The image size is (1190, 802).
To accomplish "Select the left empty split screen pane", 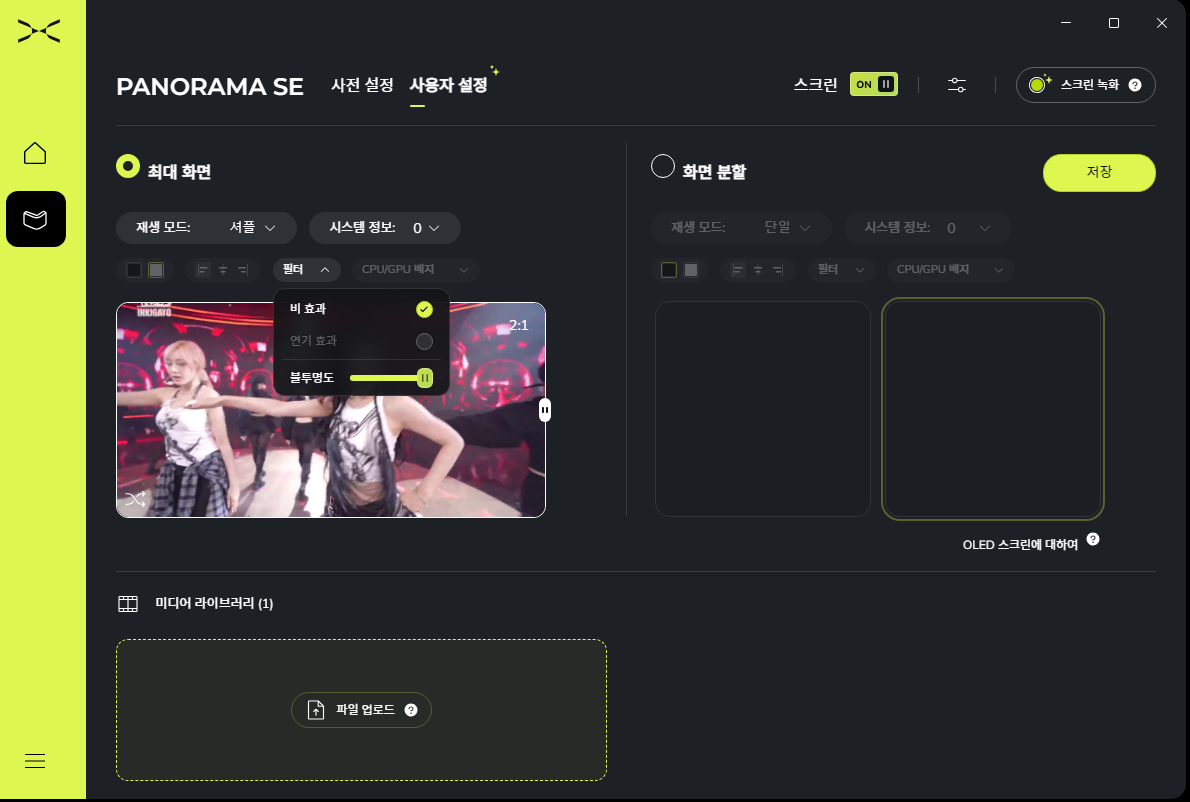I will point(763,409).
